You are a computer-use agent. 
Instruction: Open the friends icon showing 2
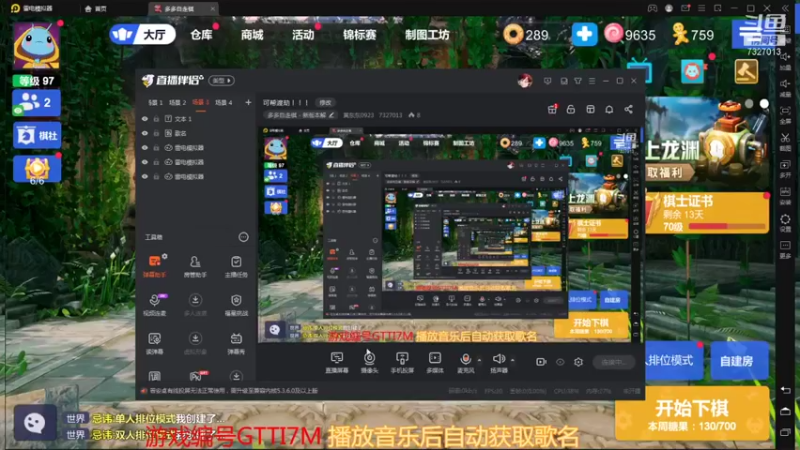[36, 103]
